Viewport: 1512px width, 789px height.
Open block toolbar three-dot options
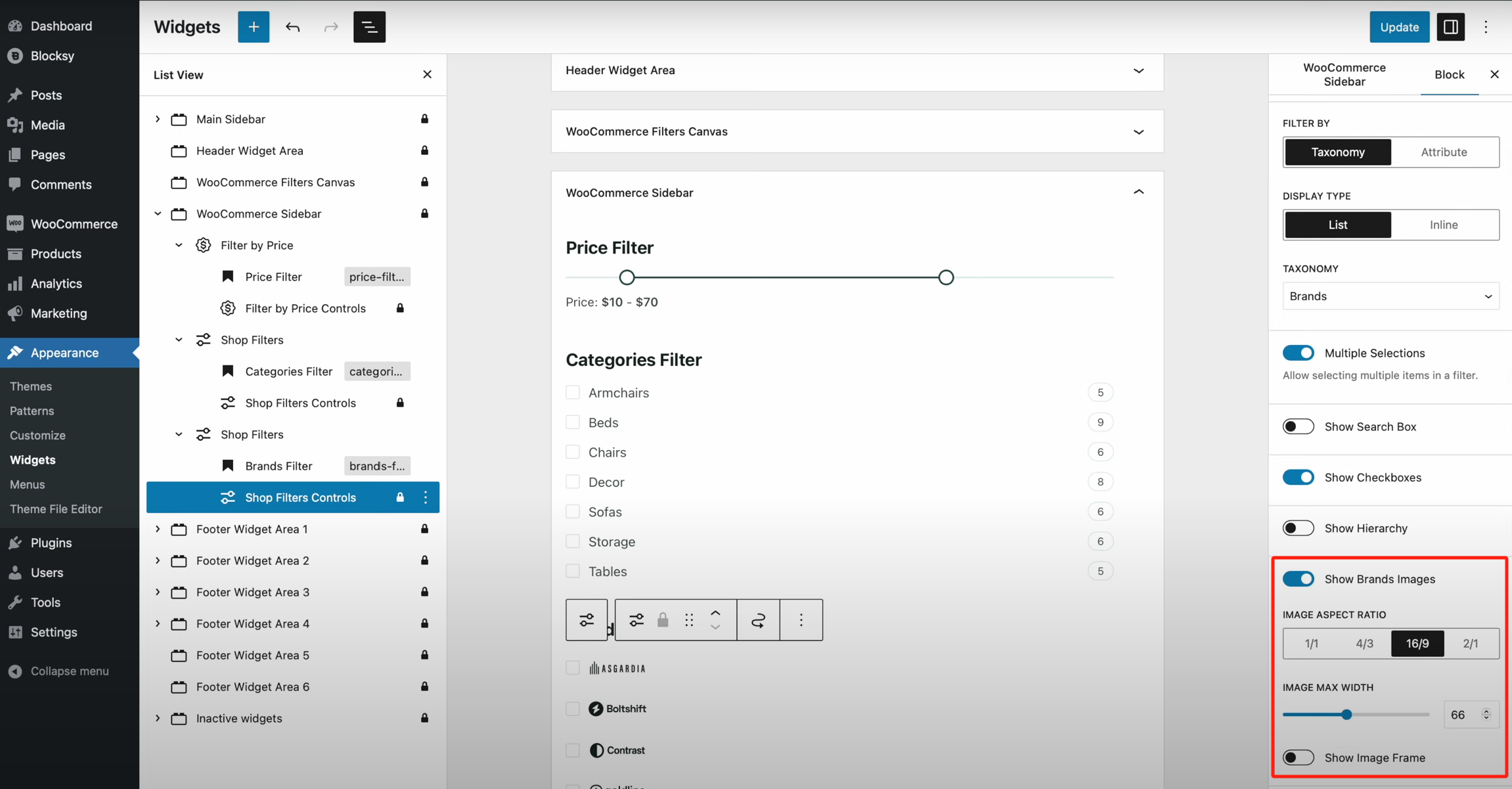801,620
